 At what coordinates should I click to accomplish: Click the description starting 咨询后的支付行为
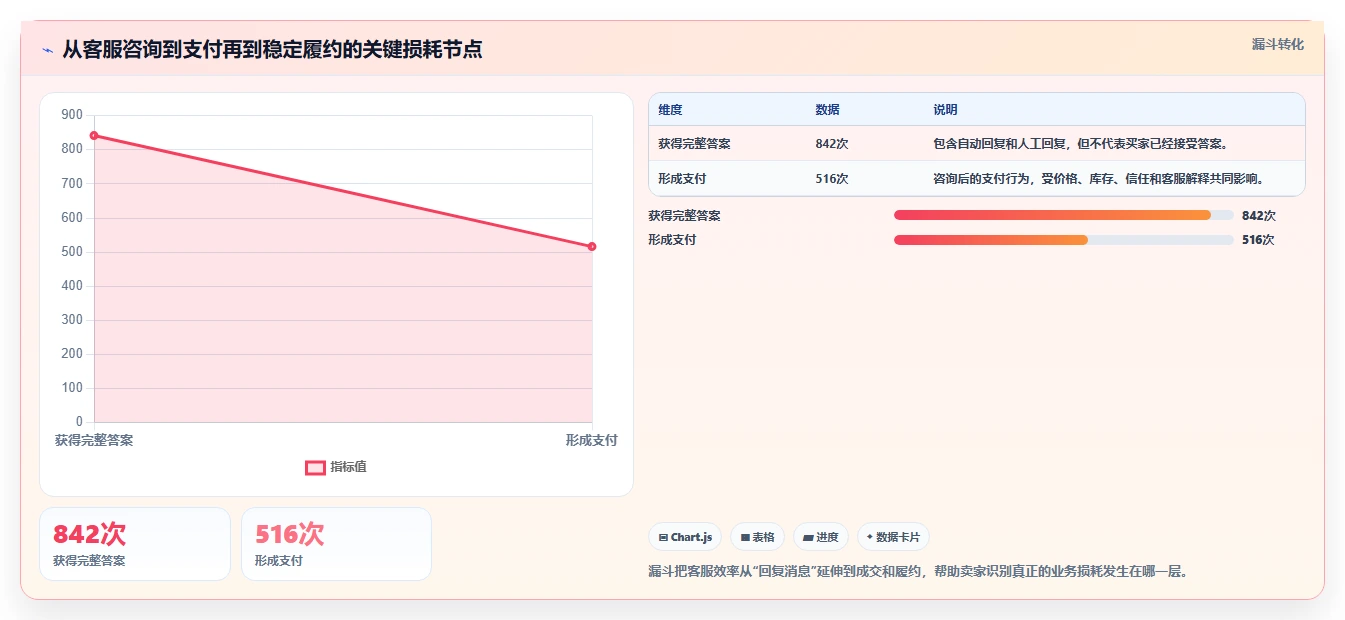tap(1099, 179)
